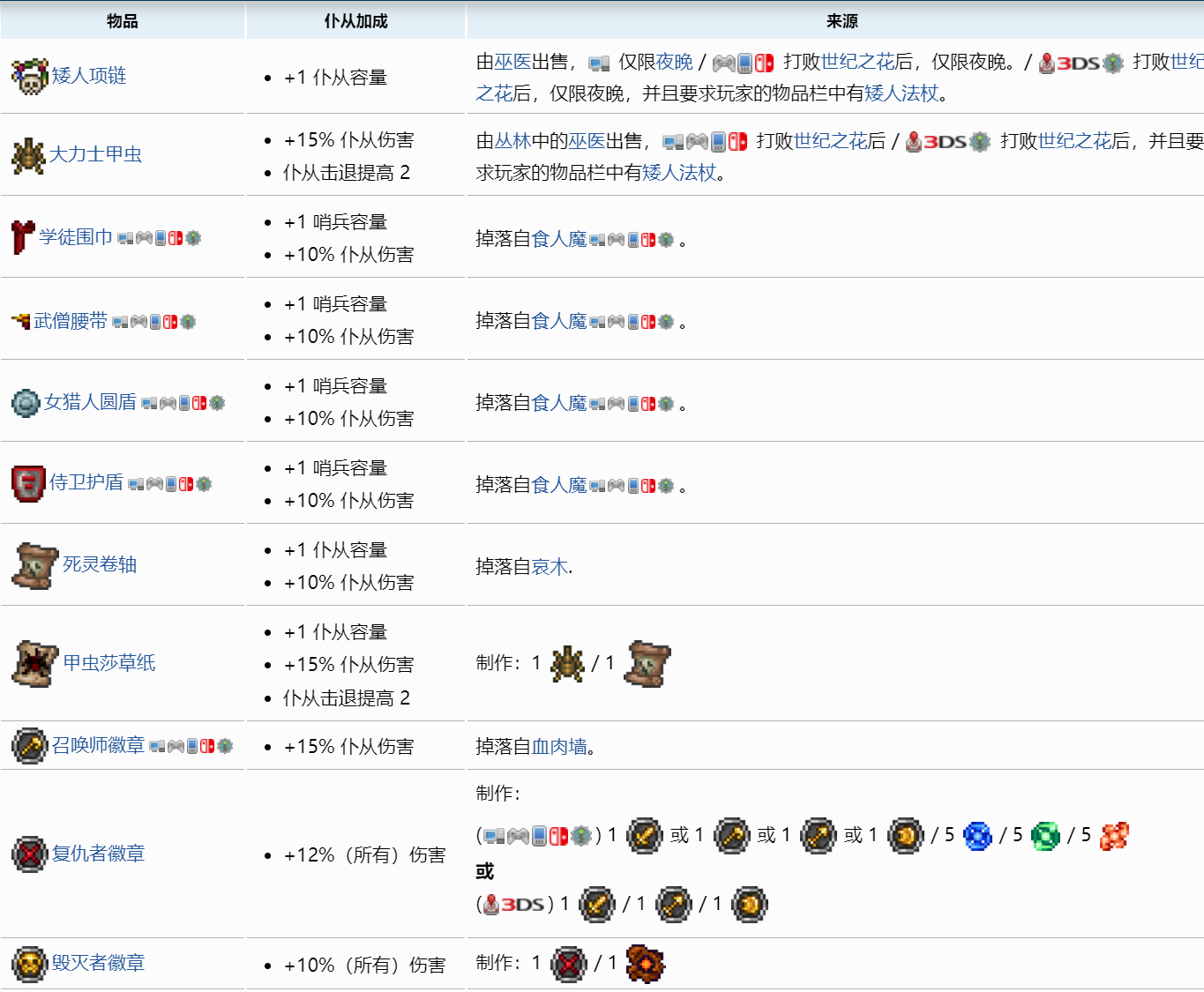This screenshot has height=992, width=1204.
Task: Click the 甲虫莎草纸 item icon
Action: click(35, 663)
